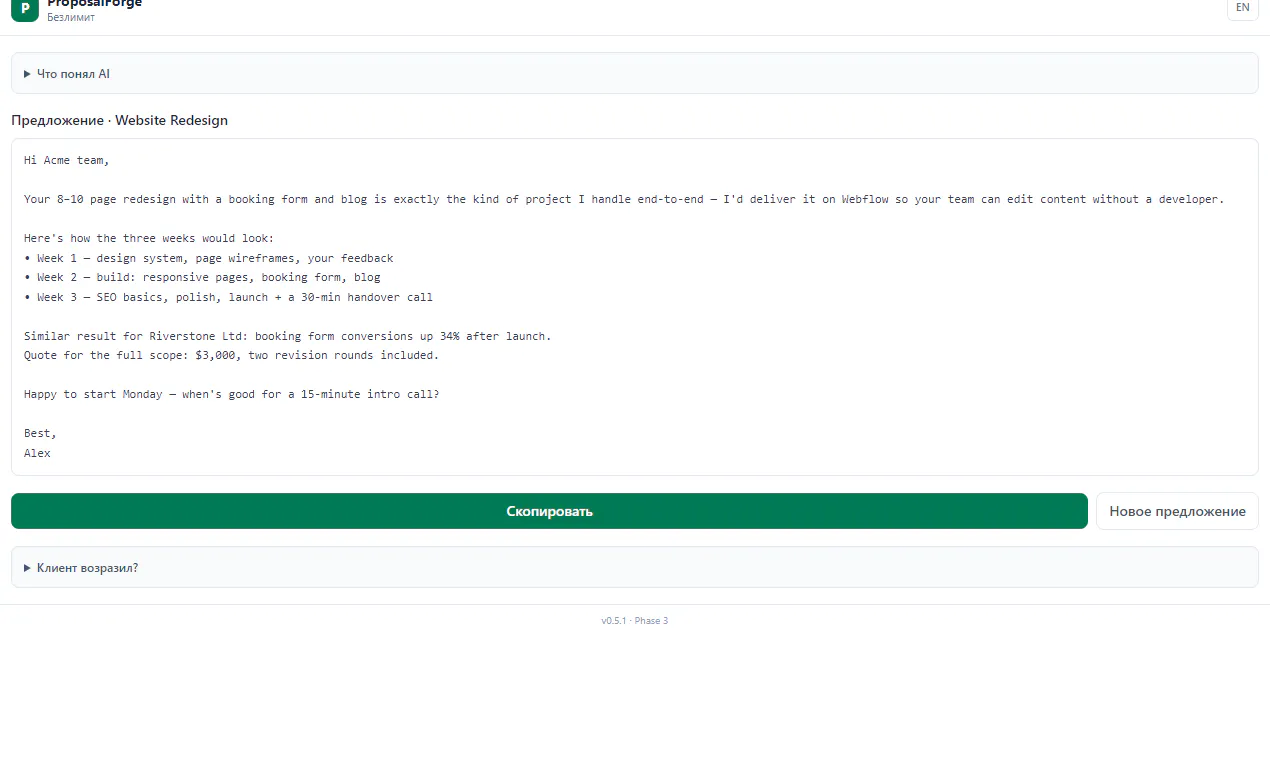This screenshot has width=1270, height=760.
Task: Click the 'v0.5.1 · Phase 3' footer text
Action: [x=635, y=621]
